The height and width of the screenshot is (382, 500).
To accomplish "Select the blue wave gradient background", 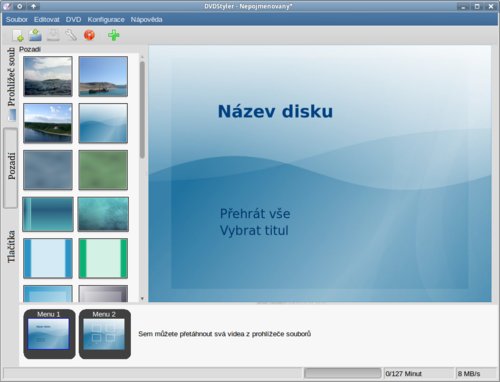I will click(103, 123).
